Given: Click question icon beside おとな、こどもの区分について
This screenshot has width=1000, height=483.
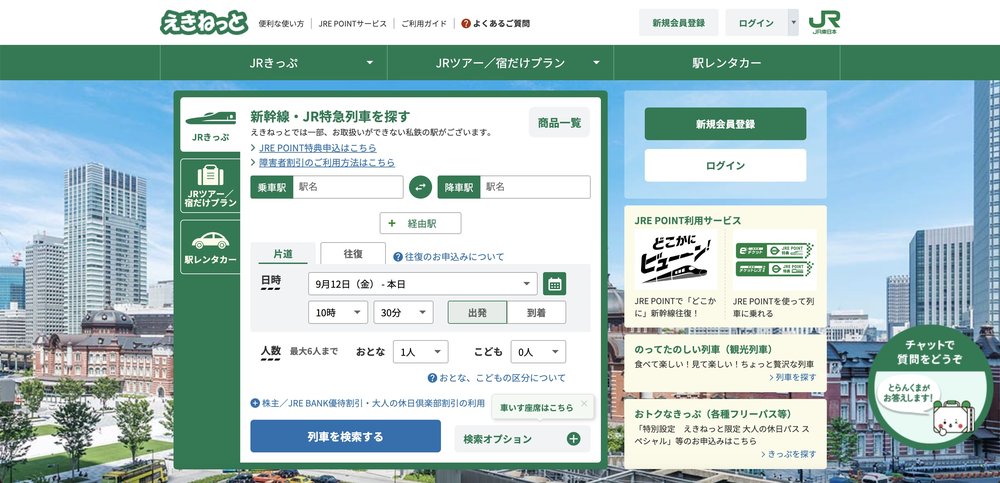Looking at the screenshot, I should [432, 378].
